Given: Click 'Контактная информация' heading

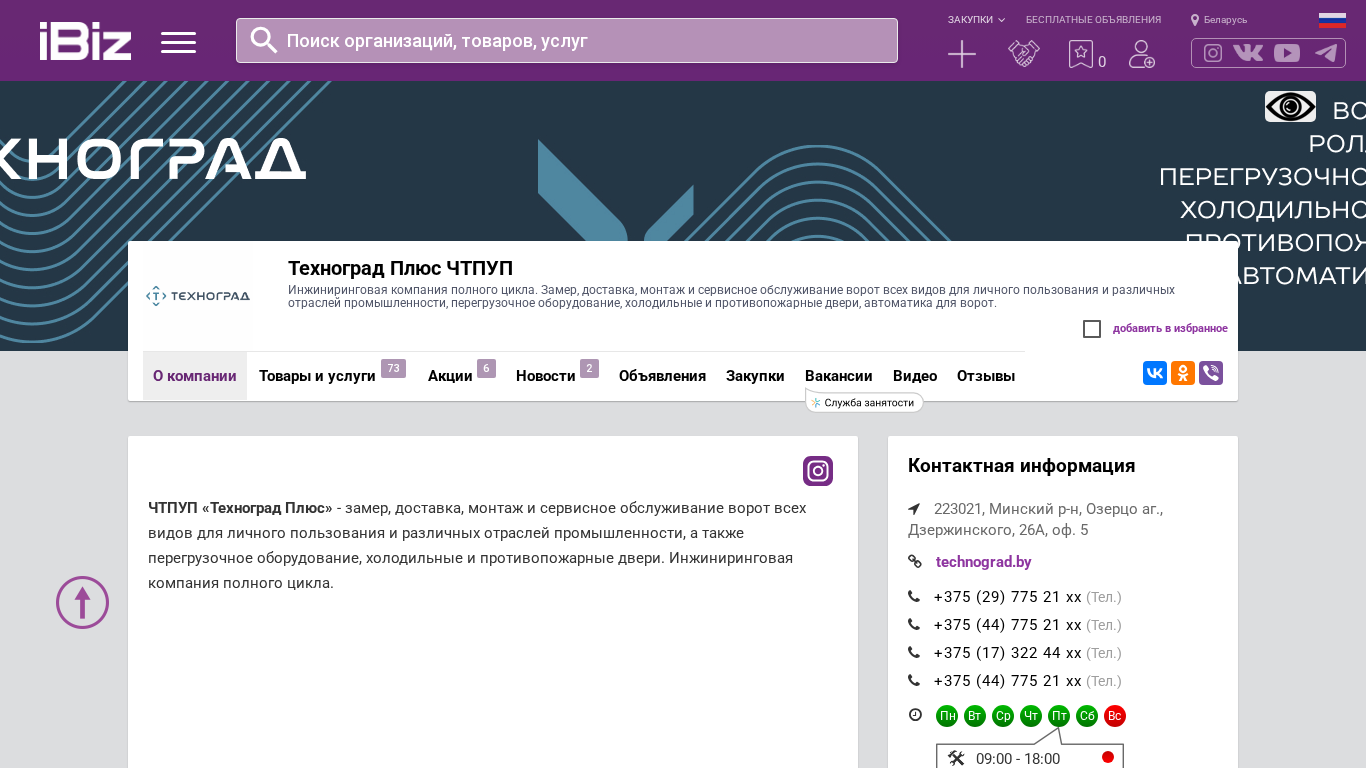Looking at the screenshot, I should [1021, 466].
